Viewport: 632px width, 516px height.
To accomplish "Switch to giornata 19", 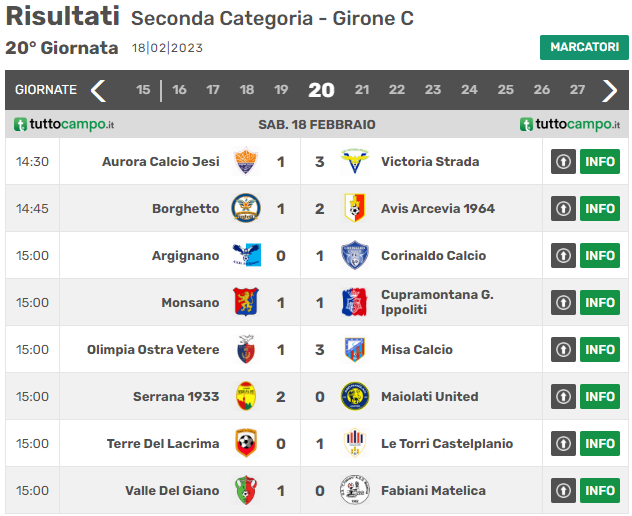I will [x=281, y=89].
